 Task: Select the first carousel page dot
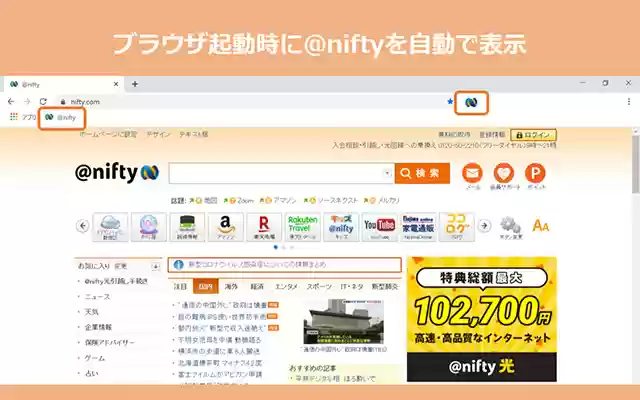276,247
